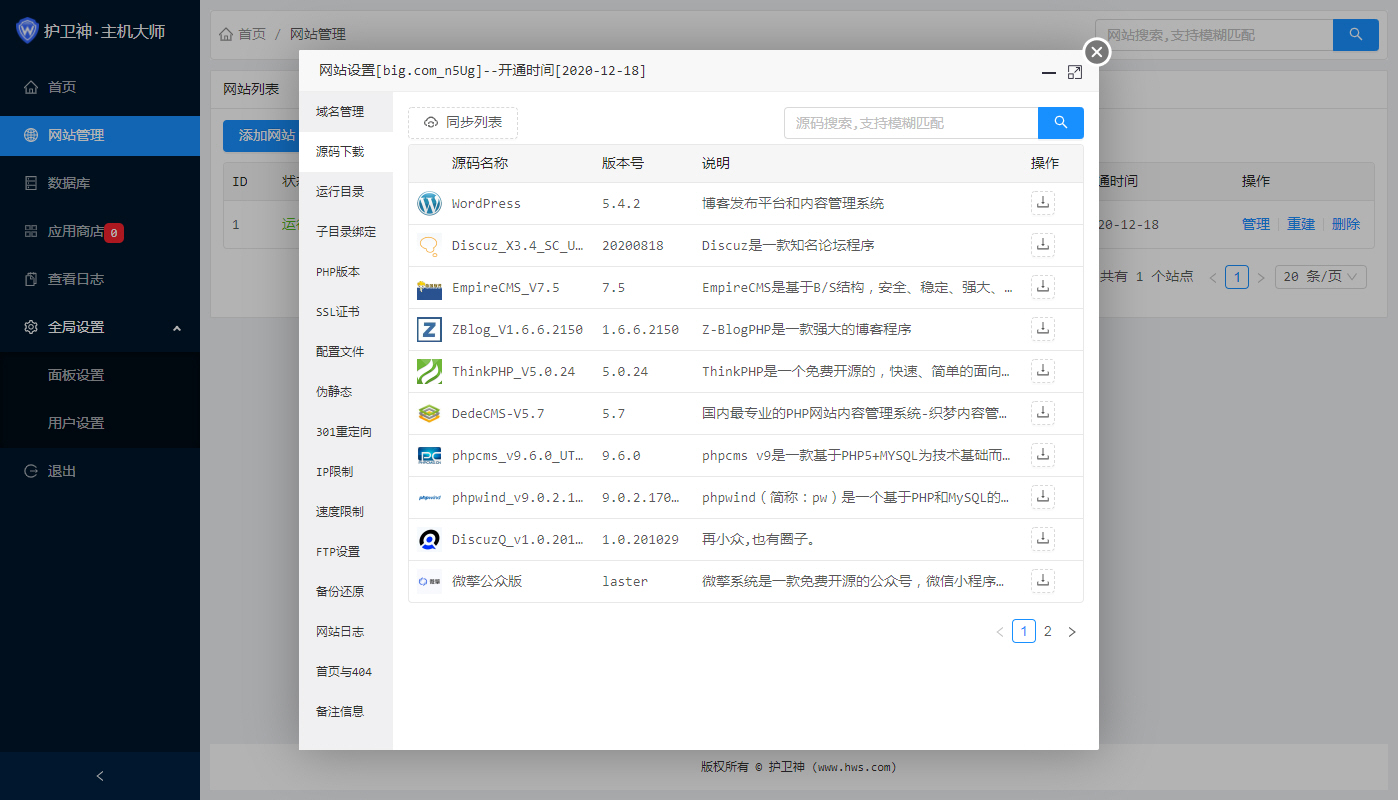This screenshot has height=800, width=1398.
Task: Collapse the 全局设置 menu group
Action: [x=100, y=327]
